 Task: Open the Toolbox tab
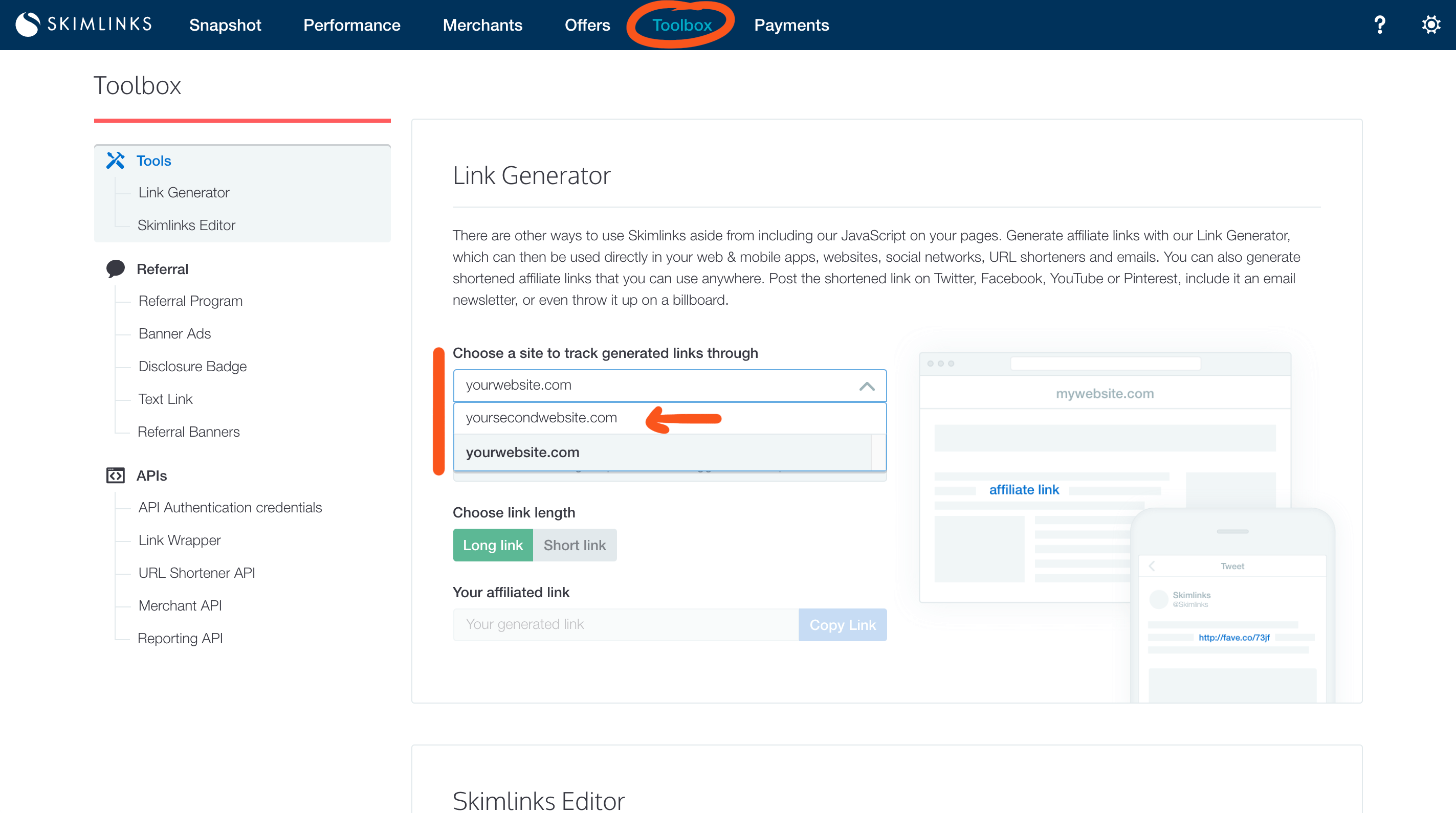tap(681, 25)
